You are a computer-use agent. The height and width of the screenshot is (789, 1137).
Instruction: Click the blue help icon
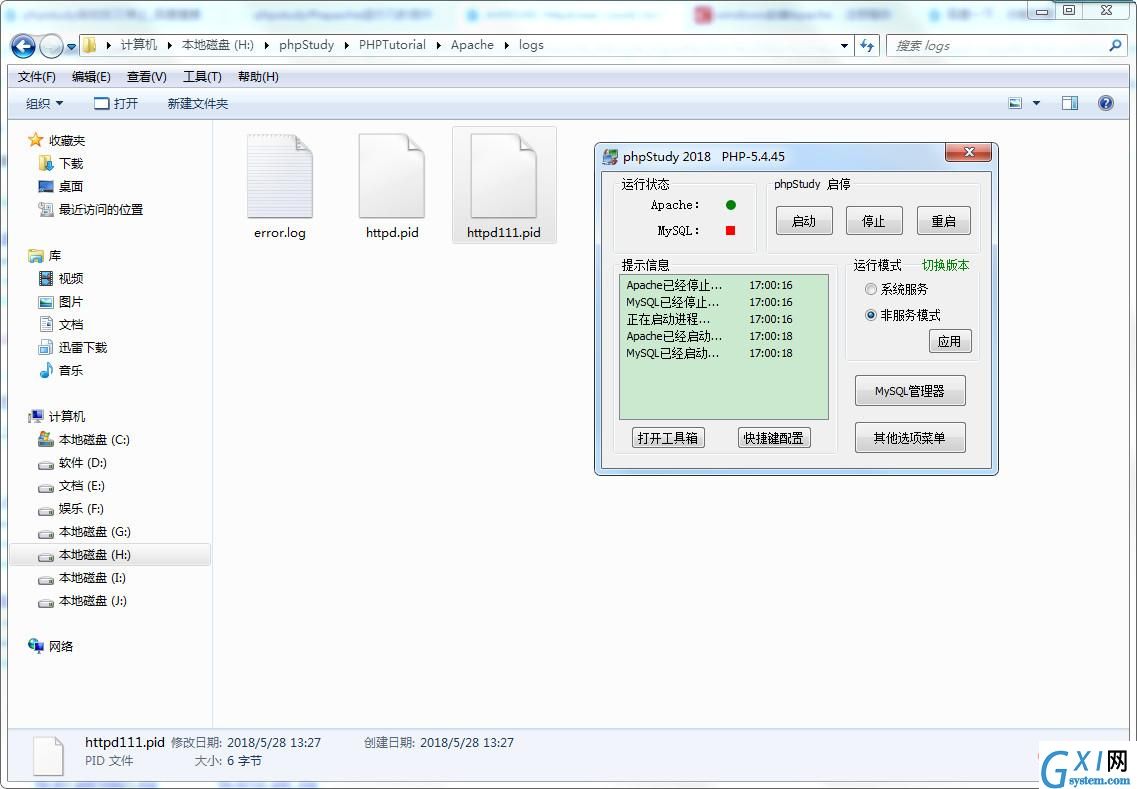(1105, 103)
